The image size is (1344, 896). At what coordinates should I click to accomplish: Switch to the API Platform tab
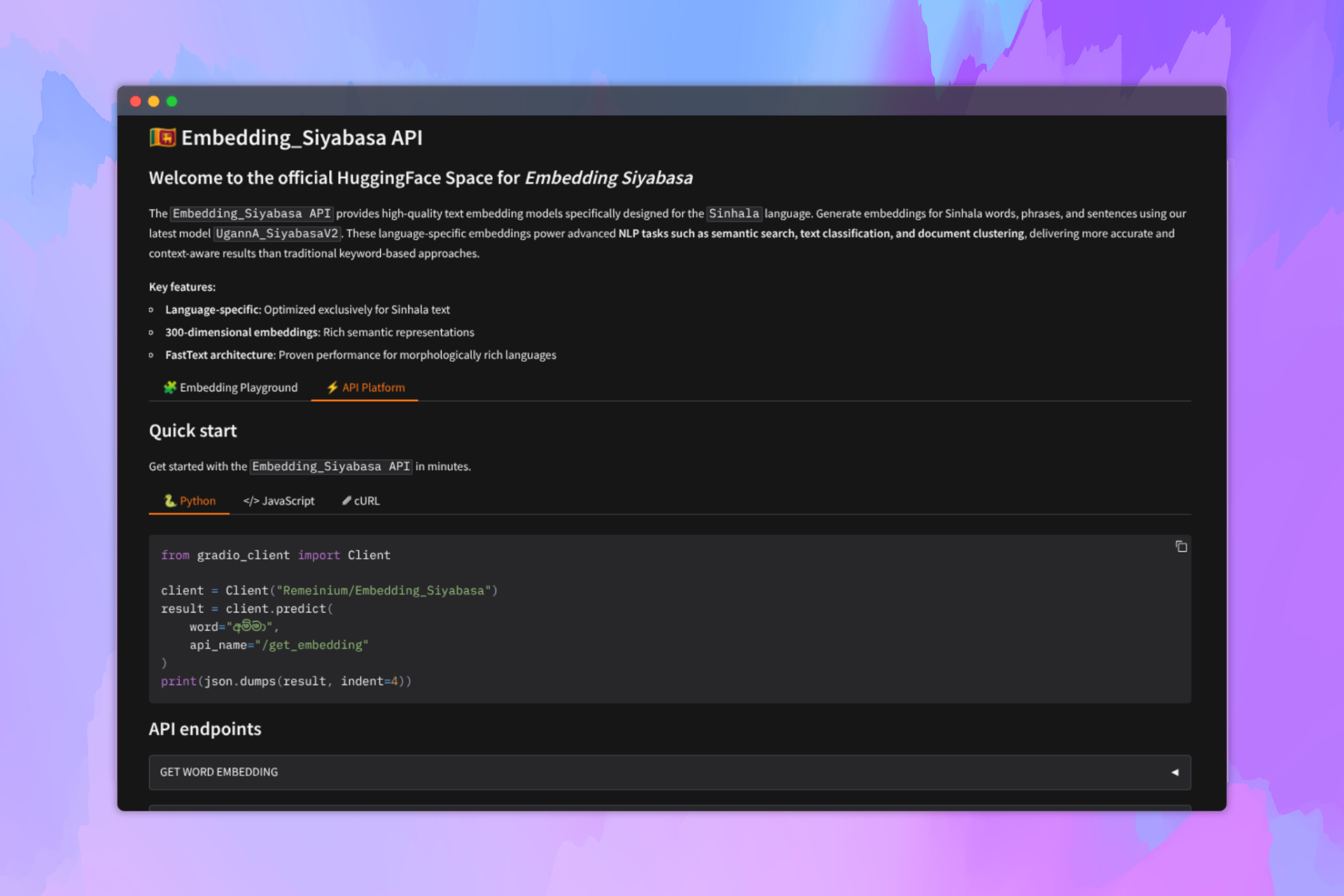click(365, 388)
